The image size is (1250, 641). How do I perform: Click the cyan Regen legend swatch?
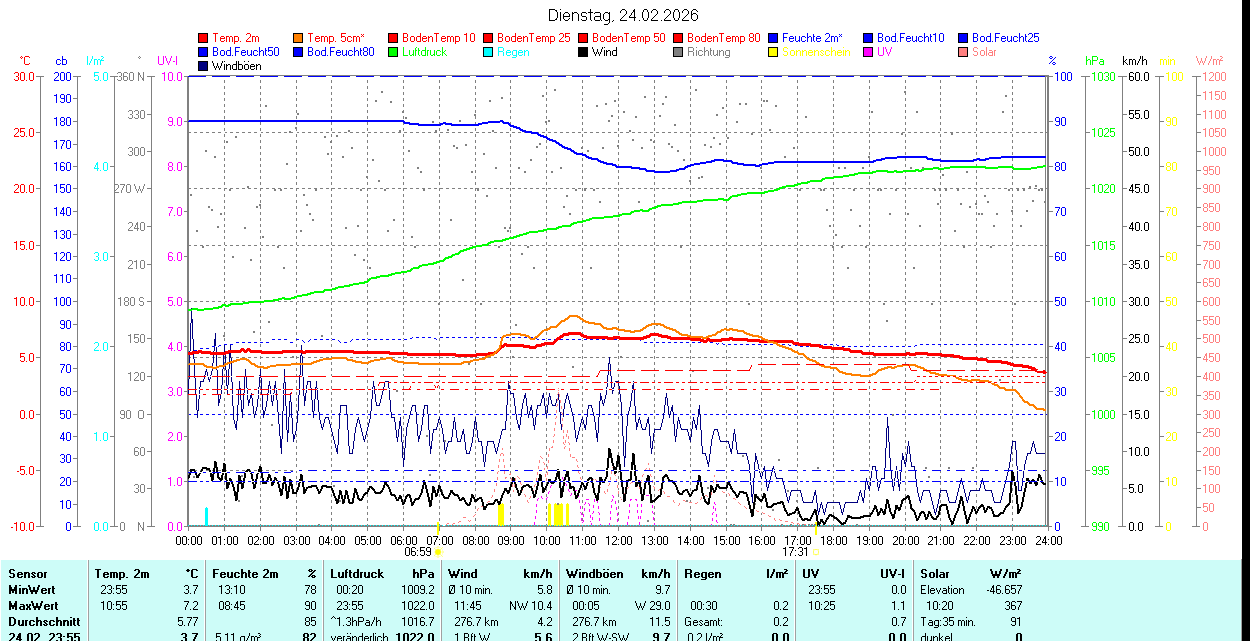click(x=488, y=52)
